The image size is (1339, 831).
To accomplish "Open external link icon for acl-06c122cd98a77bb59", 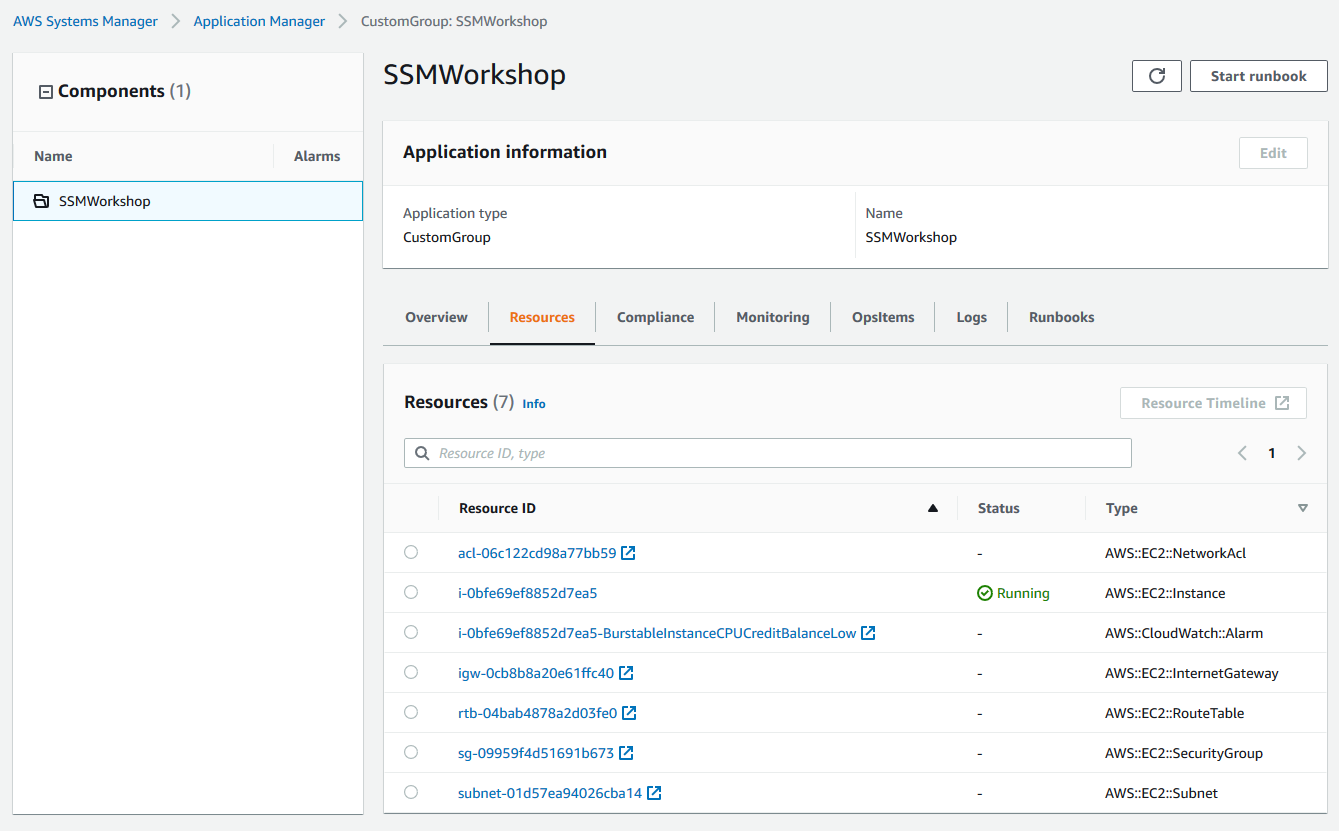I will 628,553.
